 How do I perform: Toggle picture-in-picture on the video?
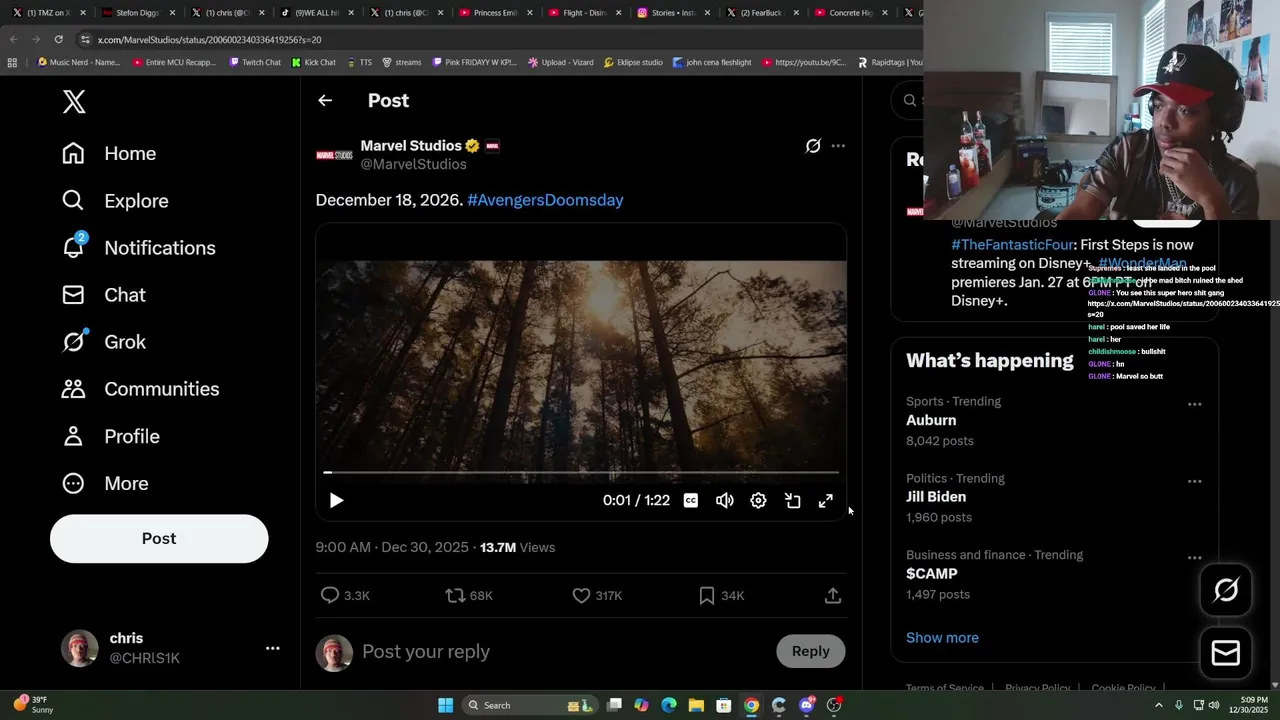coord(792,500)
